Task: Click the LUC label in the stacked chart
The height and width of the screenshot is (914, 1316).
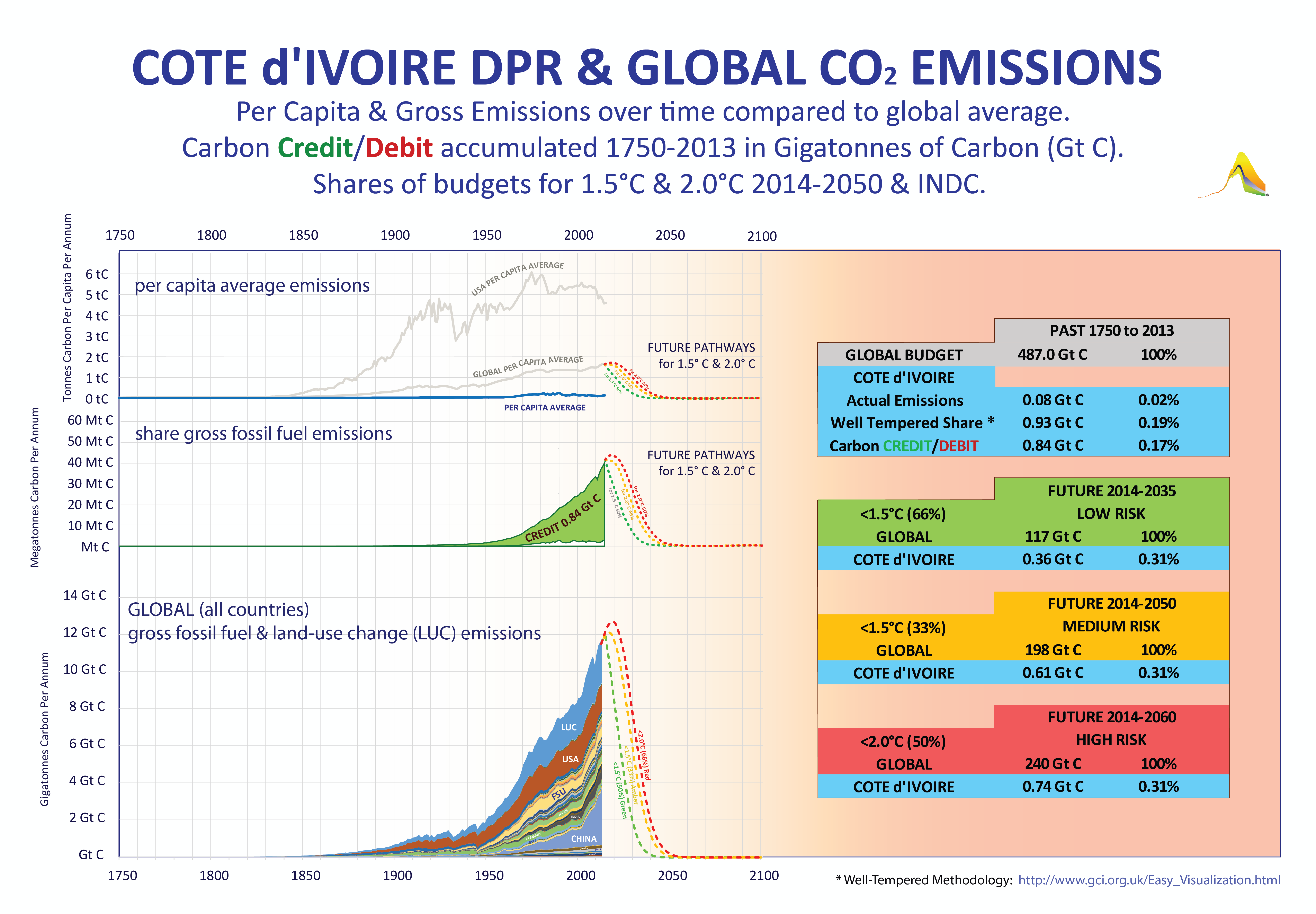Action: pos(569,727)
